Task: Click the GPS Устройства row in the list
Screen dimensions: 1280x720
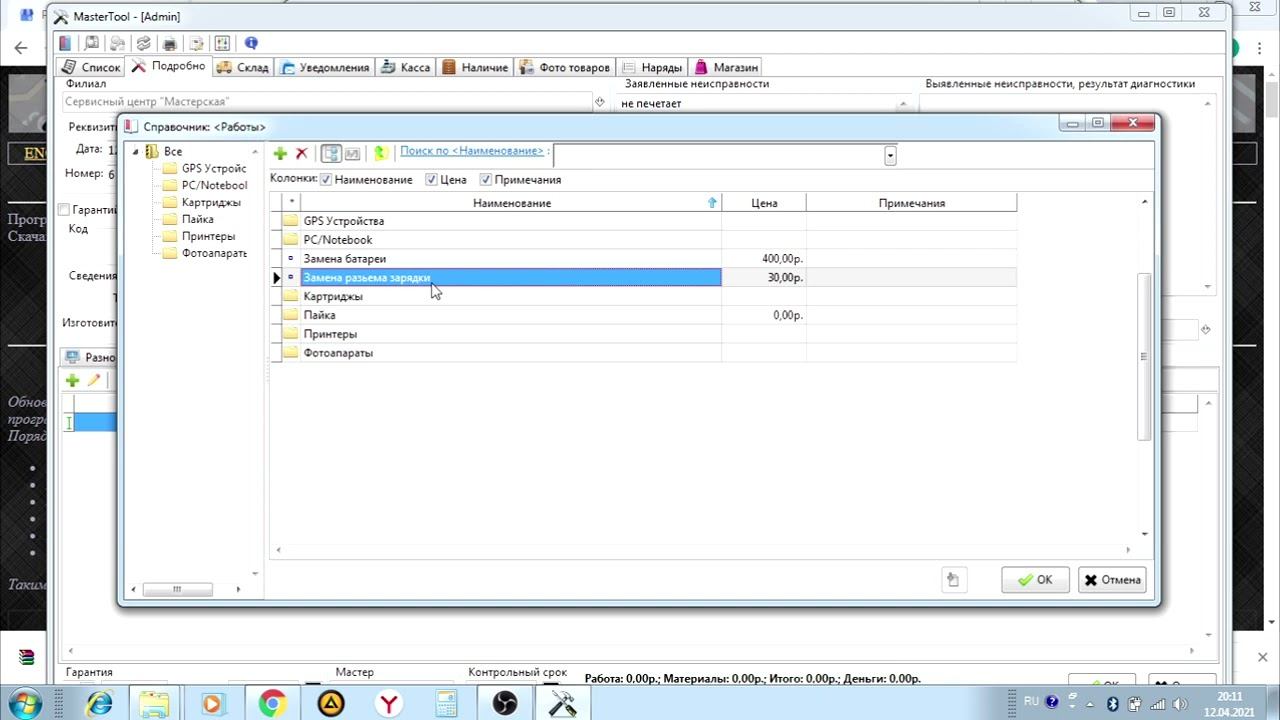Action: tap(645, 221)
